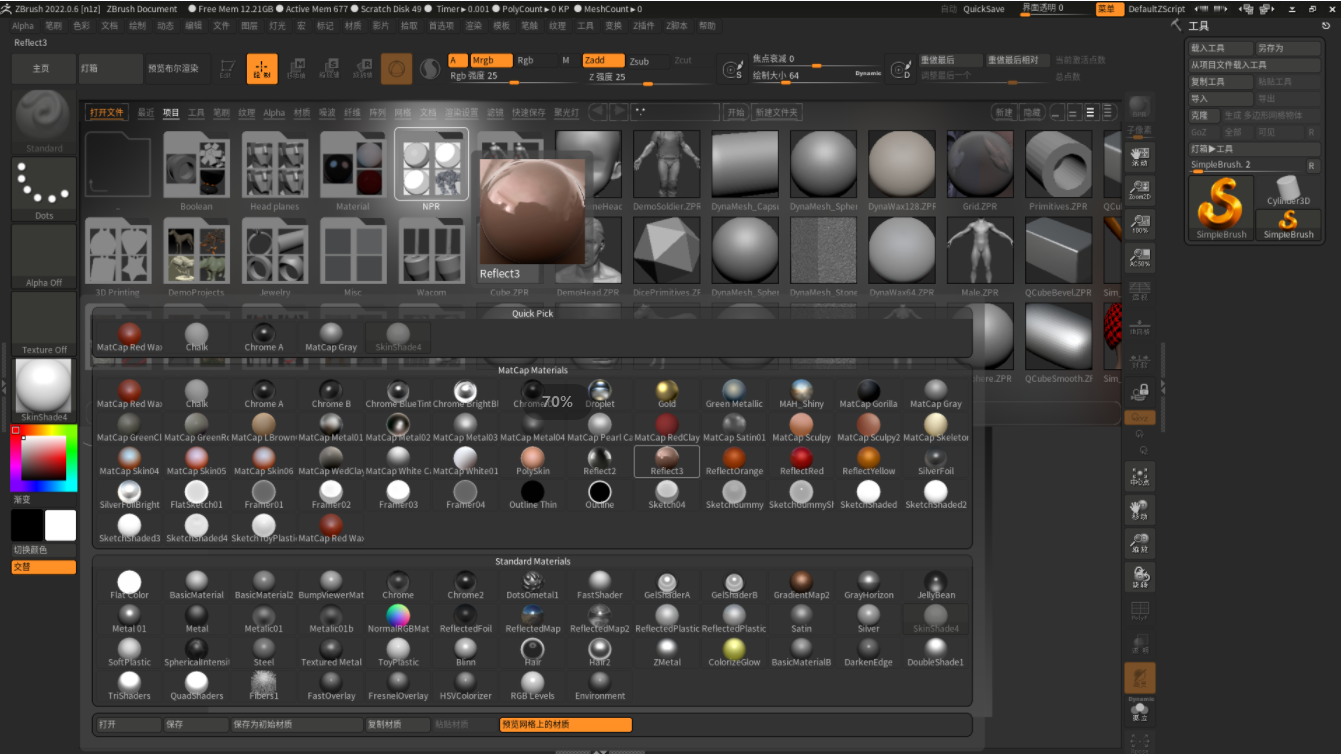Screen dimensions: 1341x754
Task: Select the ReflectOrange material
Action: (734, 461)
